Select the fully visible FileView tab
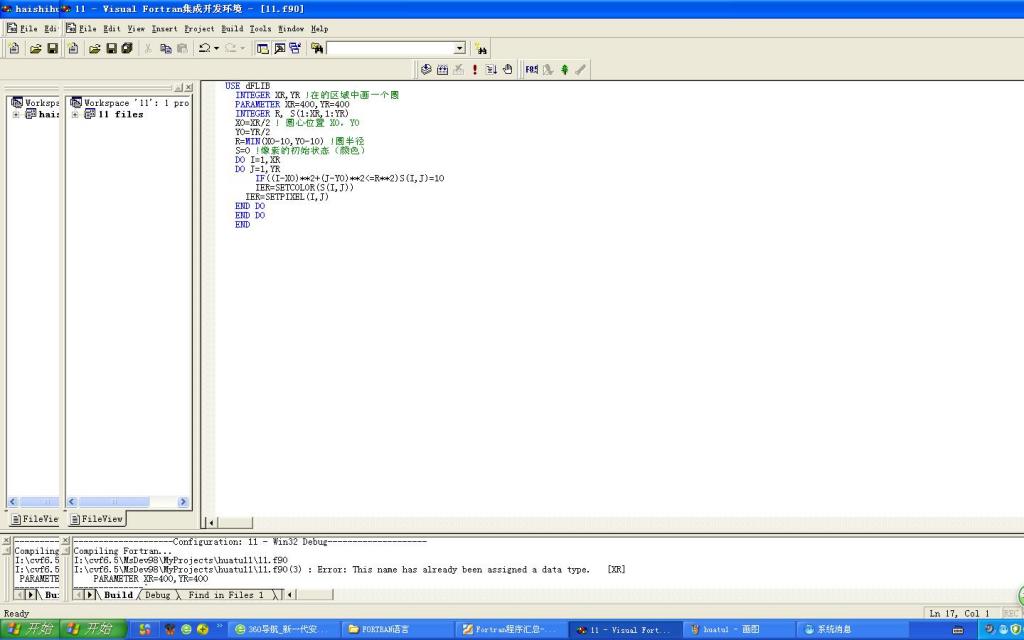This screenshot has width=1024, height=640. 97,519
